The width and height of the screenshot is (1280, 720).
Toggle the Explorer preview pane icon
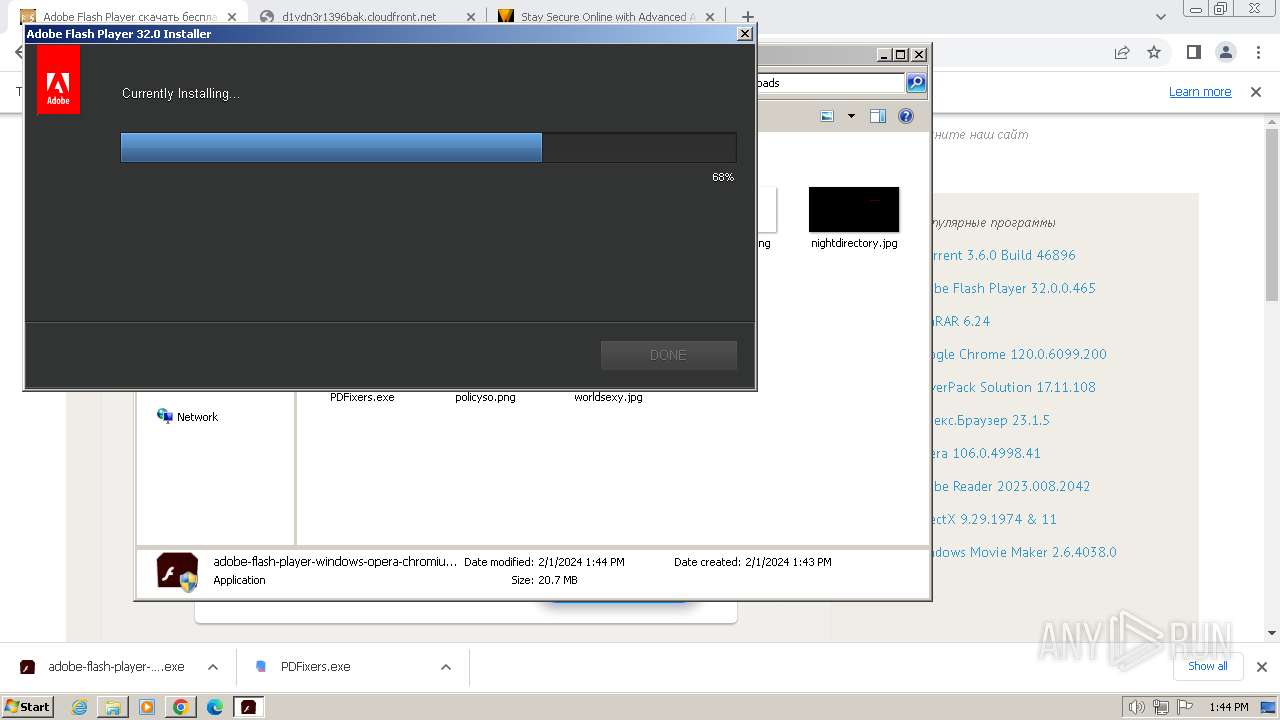878,116
